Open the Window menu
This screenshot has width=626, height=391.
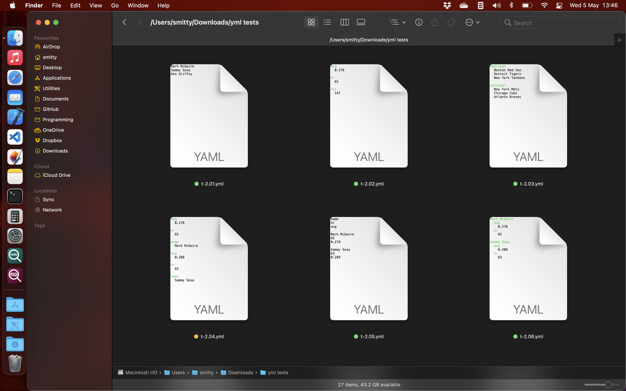point(138,5)
